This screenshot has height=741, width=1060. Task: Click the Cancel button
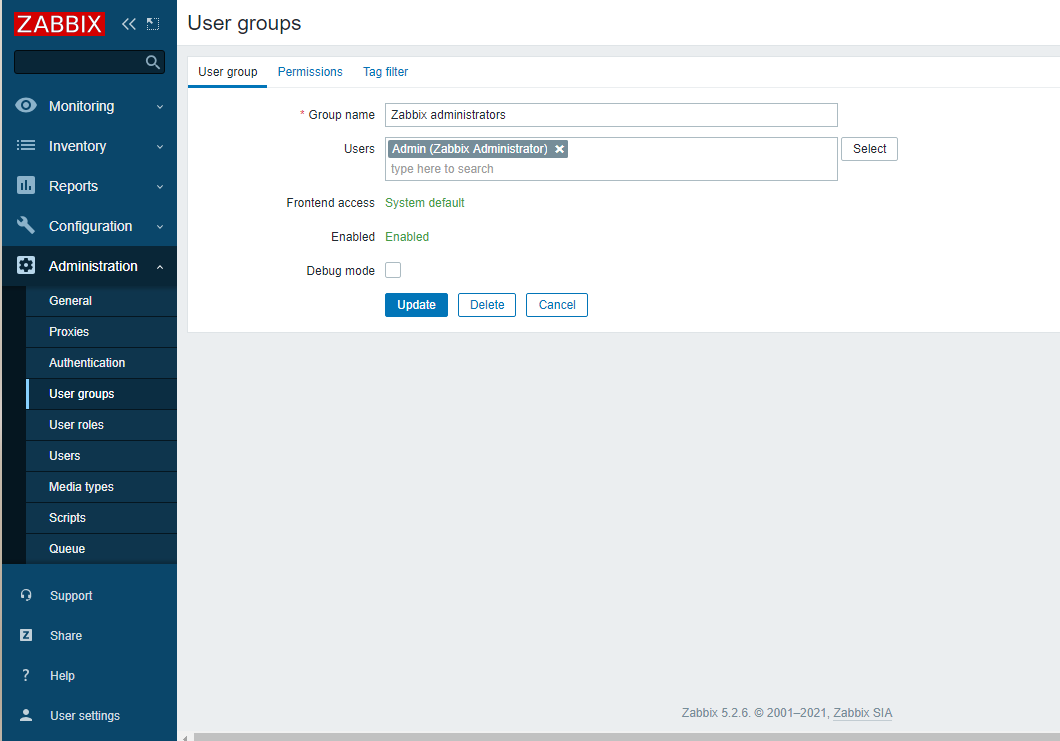pyautogui.click(x=557, y=305)
